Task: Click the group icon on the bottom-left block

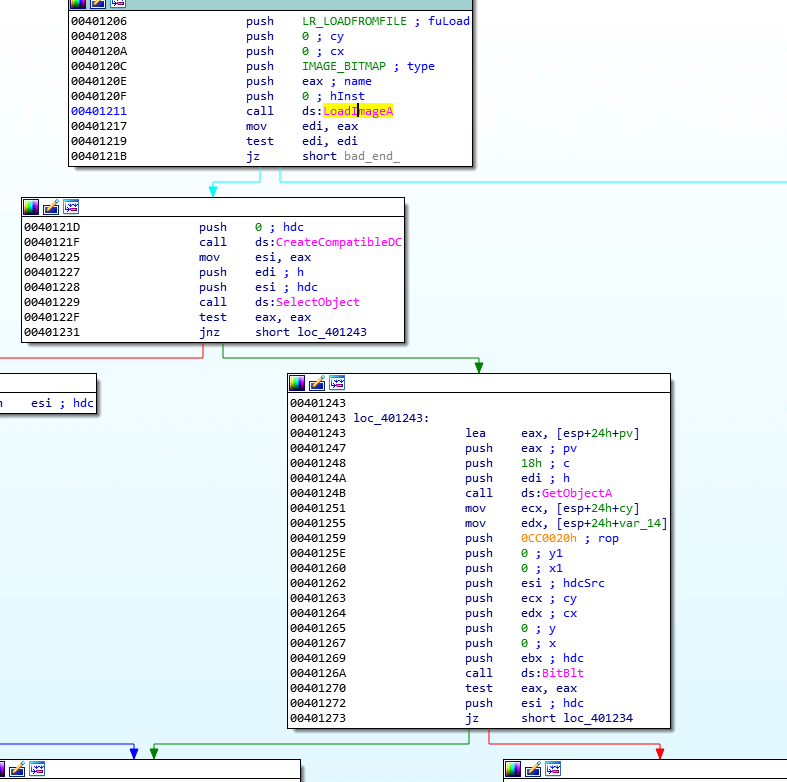Action: [37, 769]
